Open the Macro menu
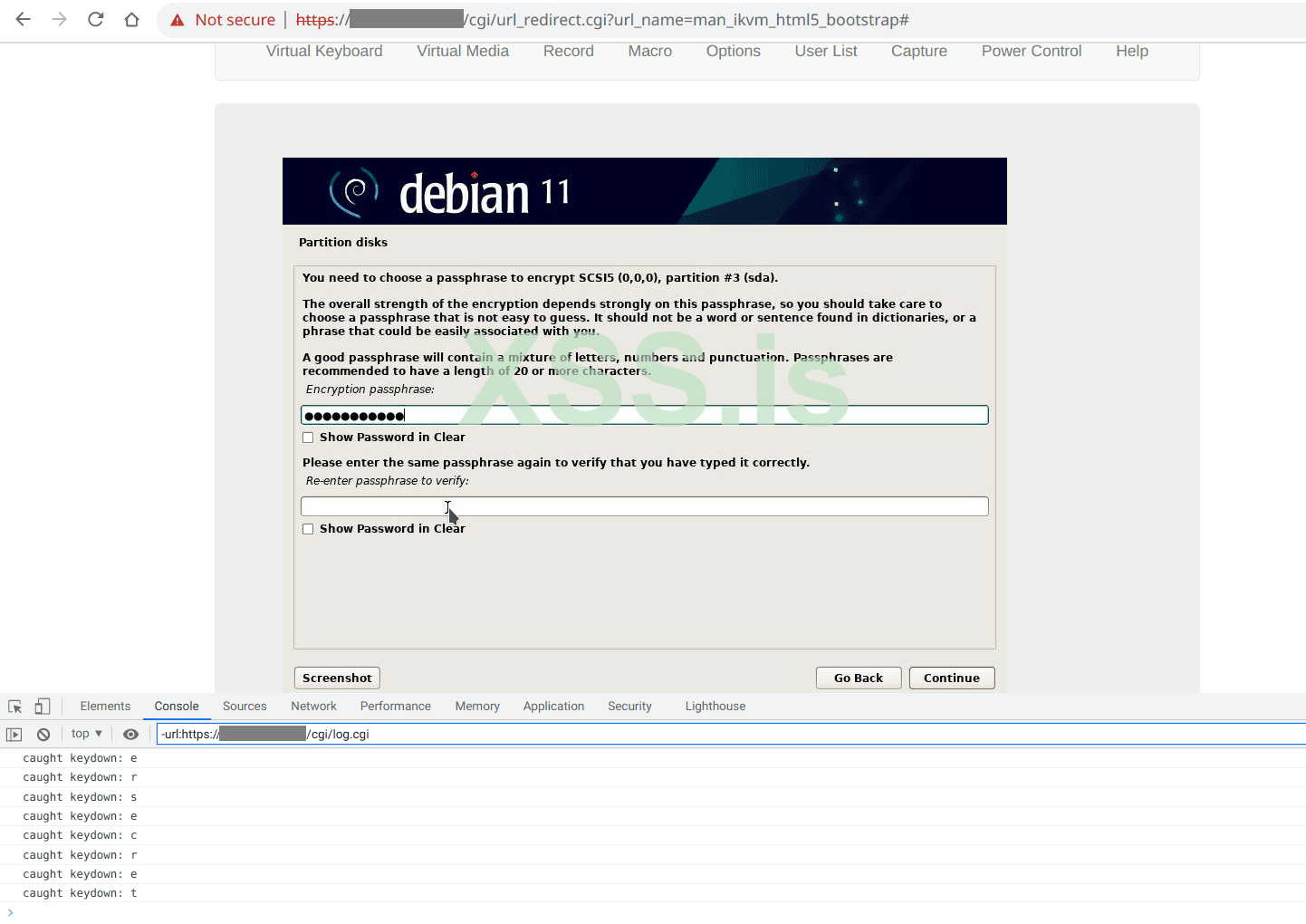Screen dimensions: 1306x924 (650, 52)
